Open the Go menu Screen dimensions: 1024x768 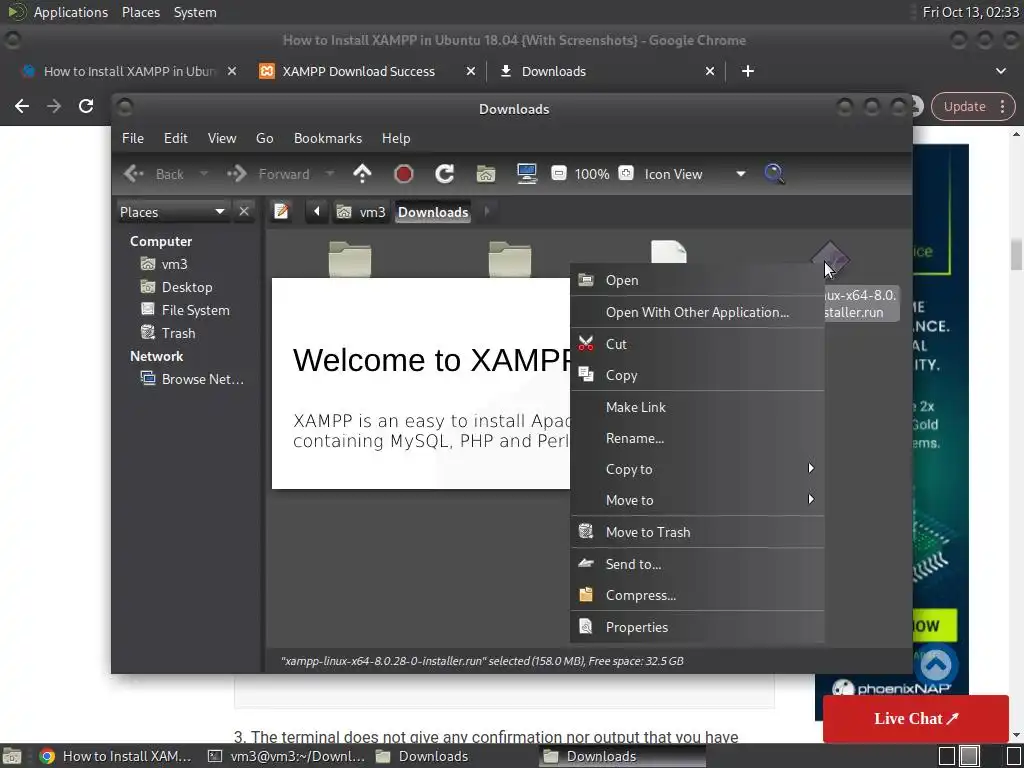click(x=264, y=138)
